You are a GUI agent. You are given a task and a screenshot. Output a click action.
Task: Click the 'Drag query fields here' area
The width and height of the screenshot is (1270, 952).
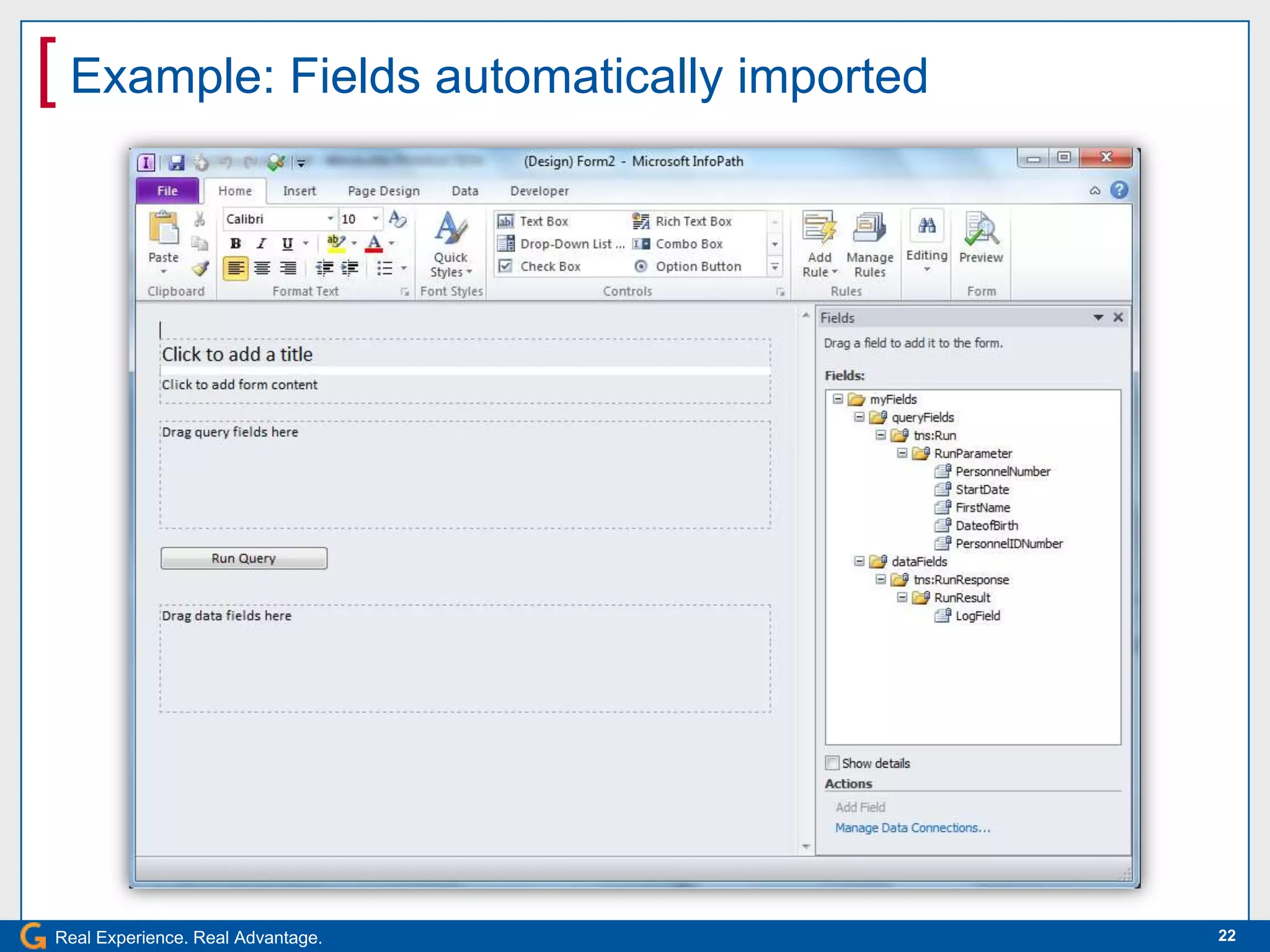point(465,475)
